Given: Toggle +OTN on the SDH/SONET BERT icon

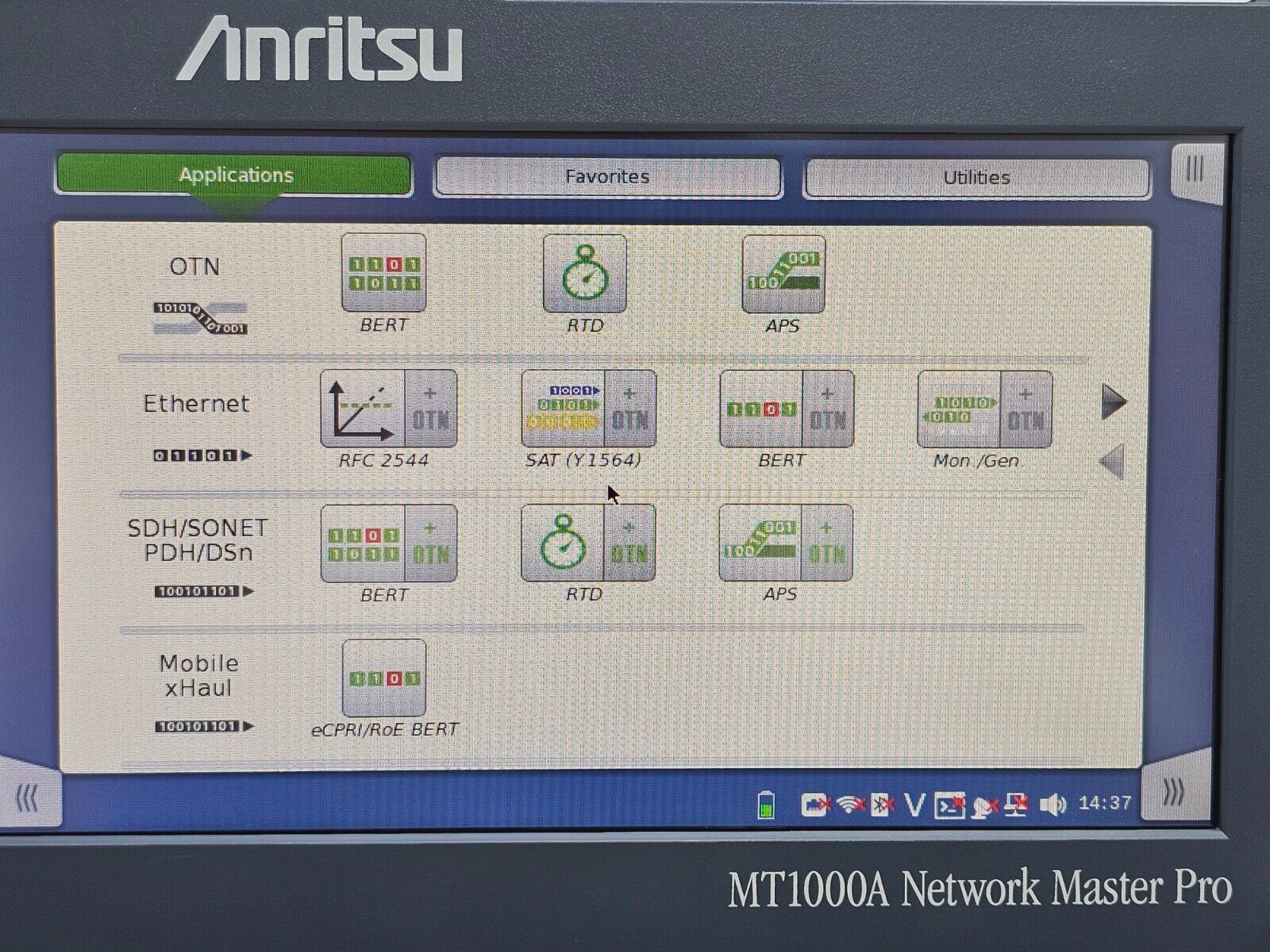Looking at the screenshot, I should click(431, 543).
